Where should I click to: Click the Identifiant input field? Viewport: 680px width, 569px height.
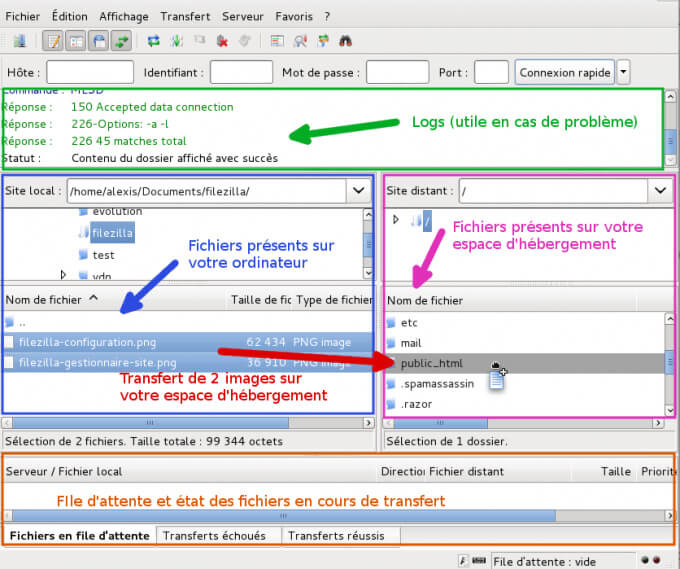click(242, 72)
